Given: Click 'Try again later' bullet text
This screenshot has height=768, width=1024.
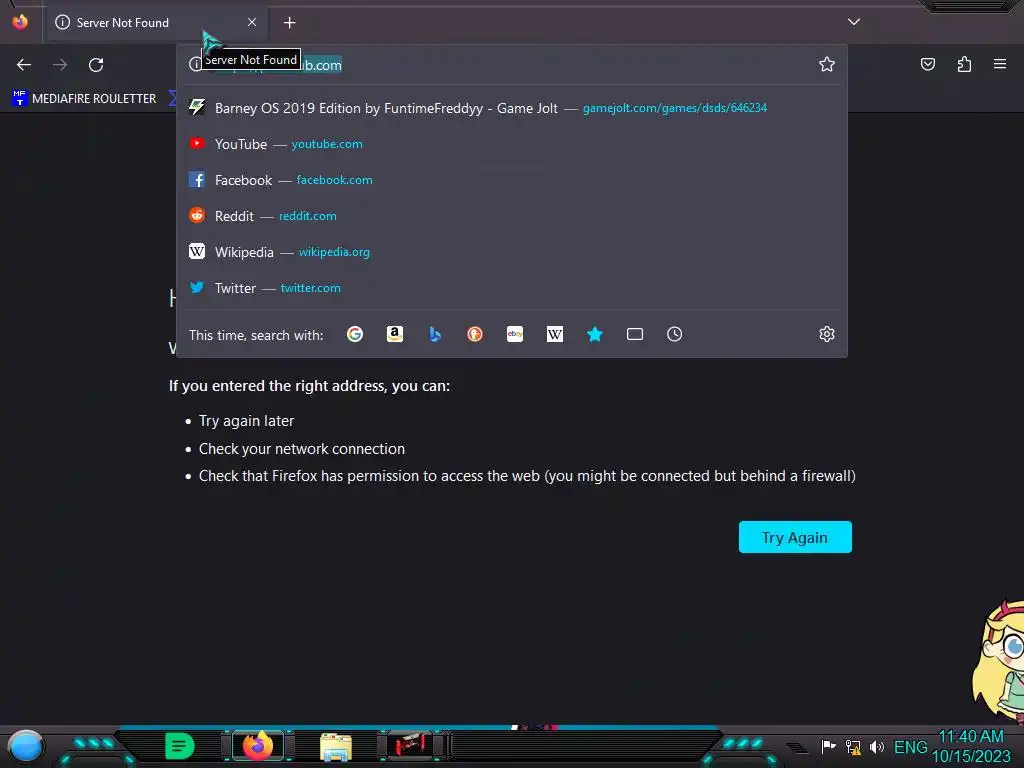Looking at the screenshot, I should (x=246, y=421).
